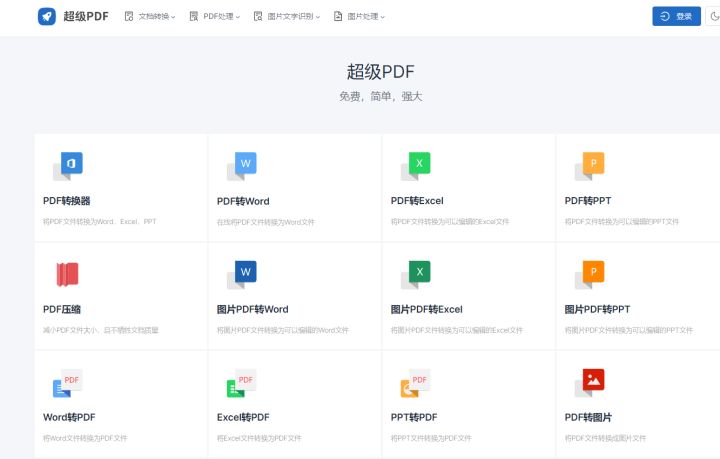Click the light-blue W icon above PDF转Word
The width and height of the screenshot is (720, 459).
point(242,166)
